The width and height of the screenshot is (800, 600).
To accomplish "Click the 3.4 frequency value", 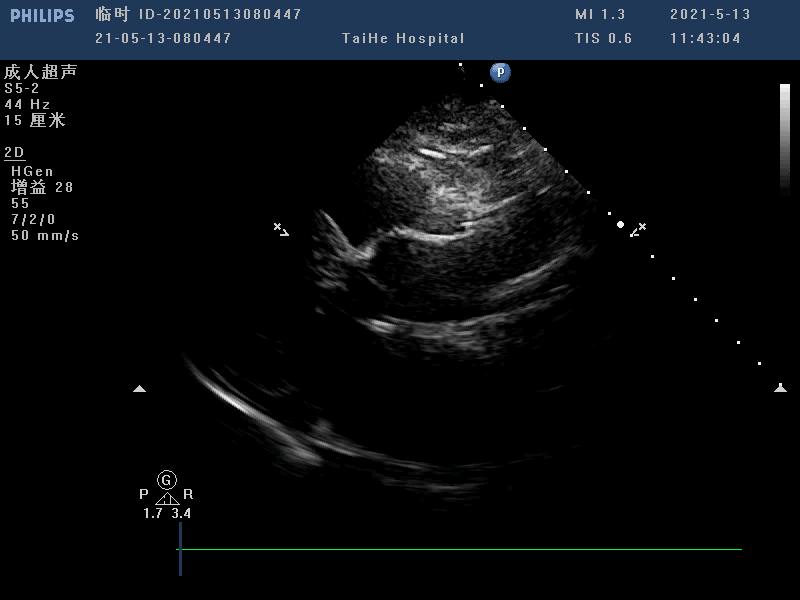I will (181, 513).
